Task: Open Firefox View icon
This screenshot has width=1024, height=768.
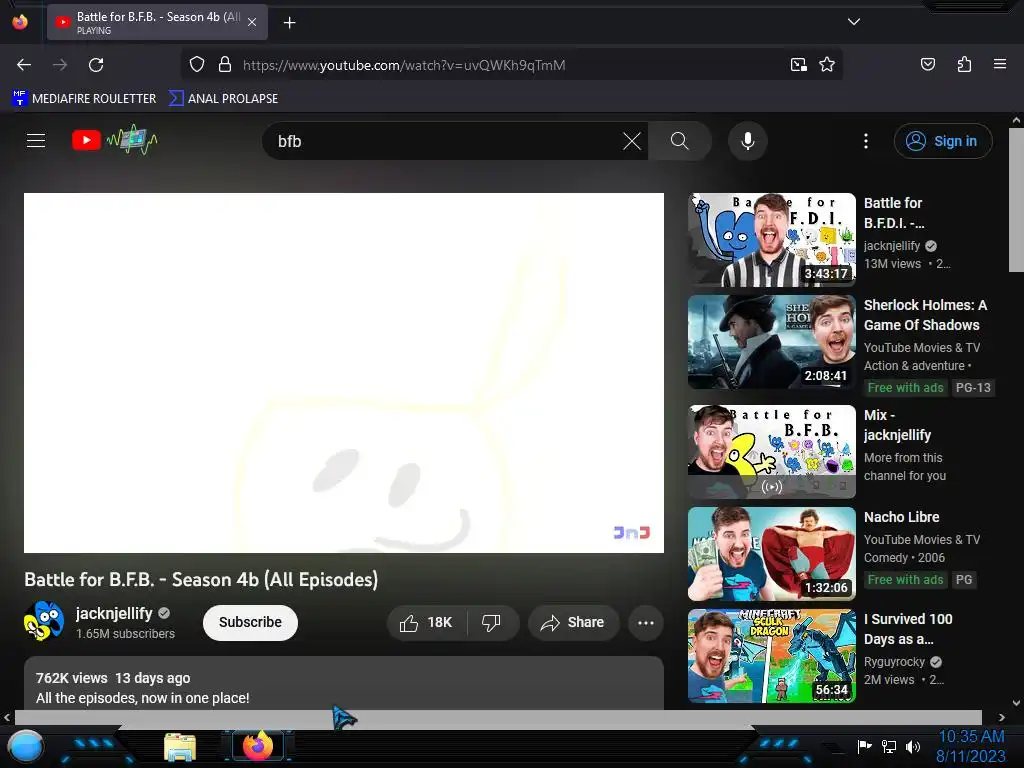Action: (20, 22)
